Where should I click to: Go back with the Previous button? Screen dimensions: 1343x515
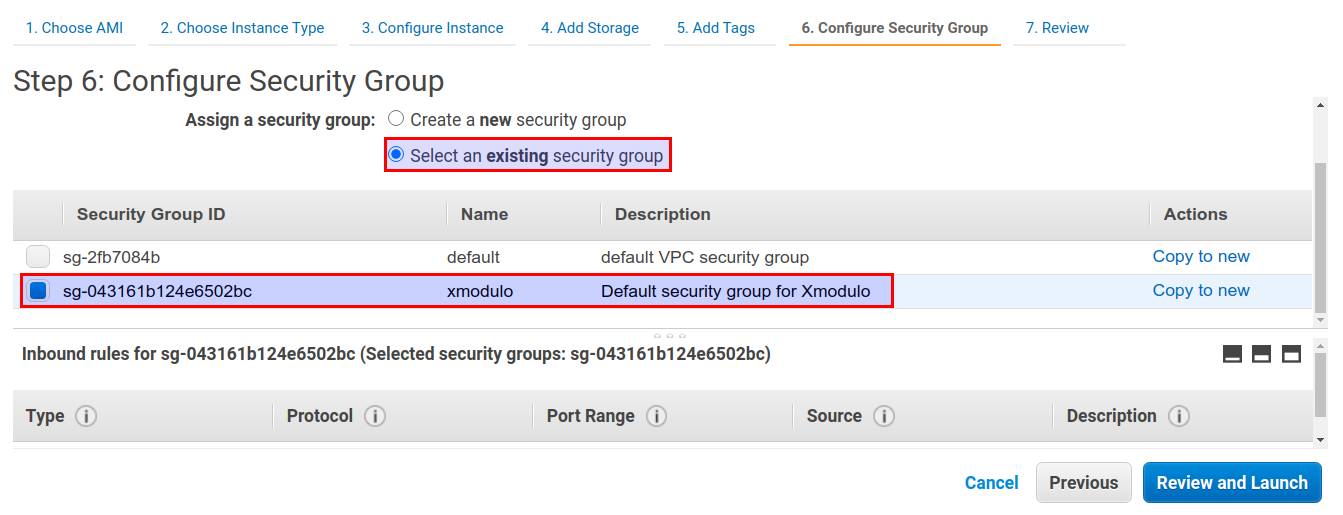pos(1084,483)
